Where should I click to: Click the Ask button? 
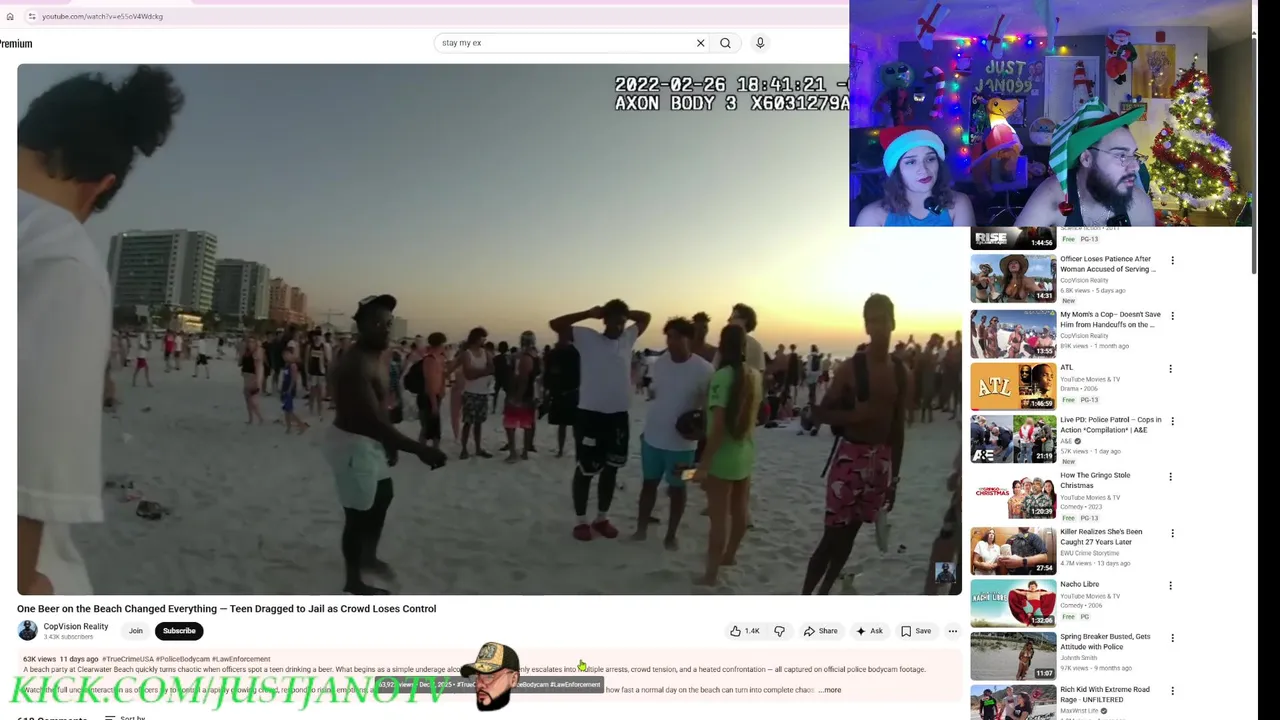tap(869, 631)
